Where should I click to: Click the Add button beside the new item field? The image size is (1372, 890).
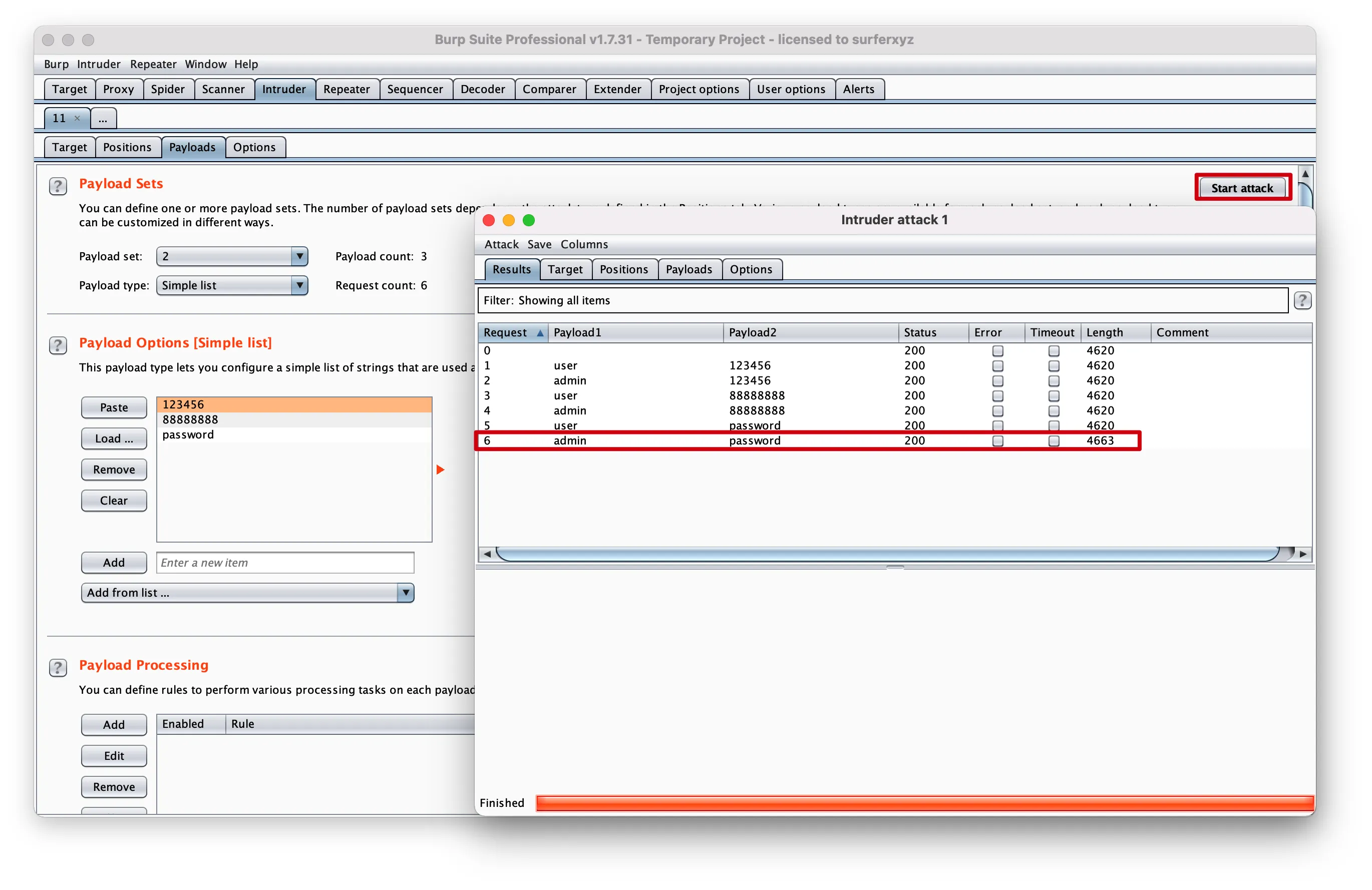114,563
